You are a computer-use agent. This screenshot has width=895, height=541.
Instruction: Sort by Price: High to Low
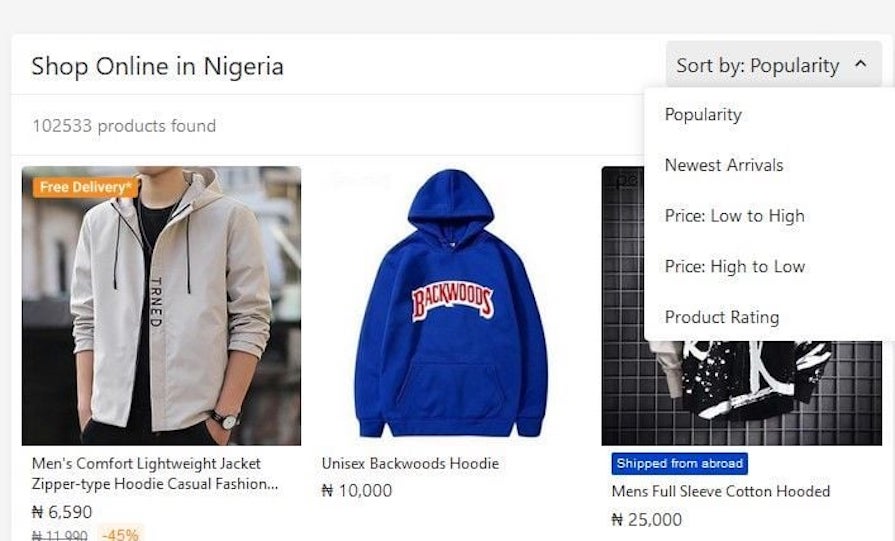[734, 267]
